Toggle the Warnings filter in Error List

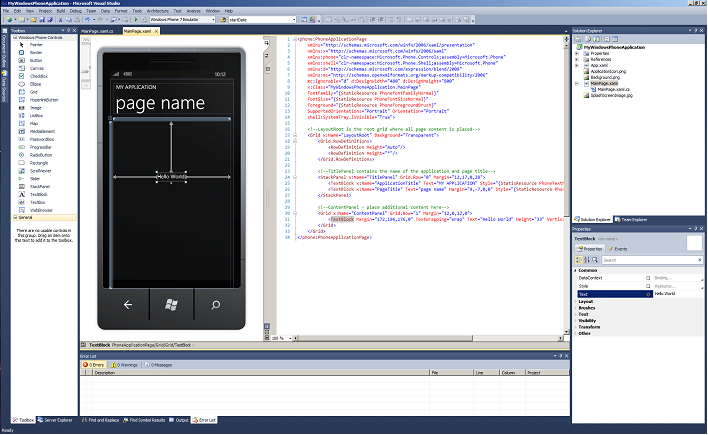[x=124, y=365]
